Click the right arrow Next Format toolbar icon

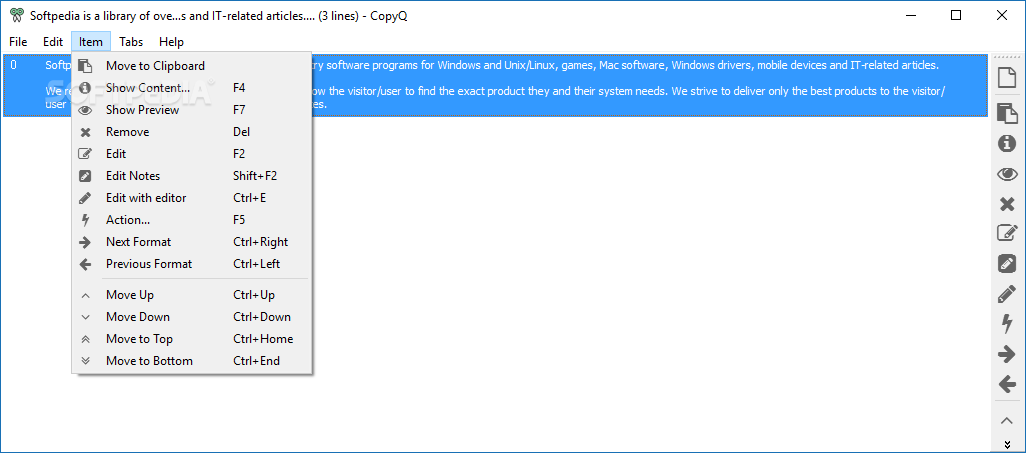click(1007, 355)
